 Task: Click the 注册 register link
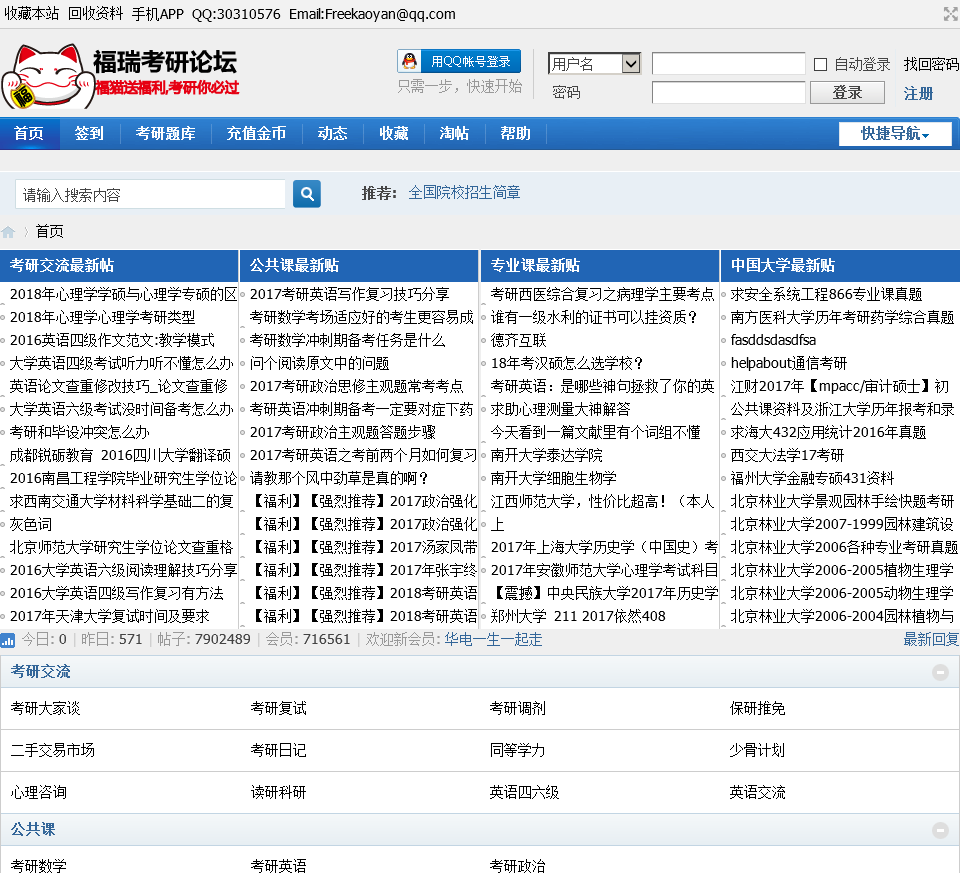918,93
